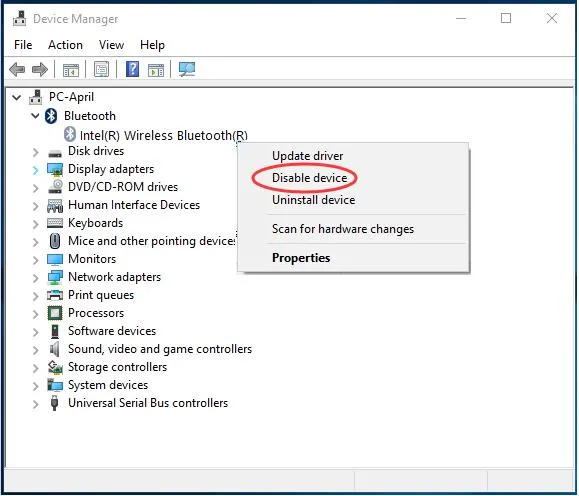Collapse the PC-April root node
This screenshot has width=579, height=496.
coord(17,98)
